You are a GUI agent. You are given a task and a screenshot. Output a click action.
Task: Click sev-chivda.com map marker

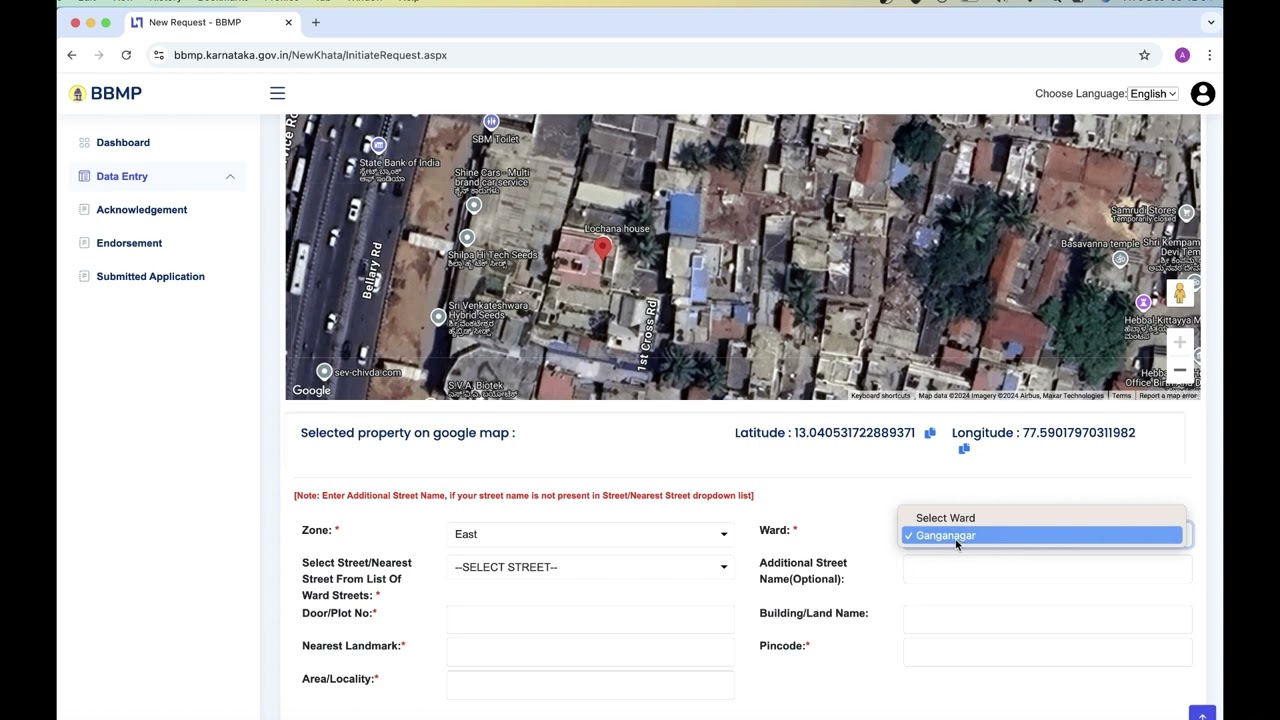[324, 372]
